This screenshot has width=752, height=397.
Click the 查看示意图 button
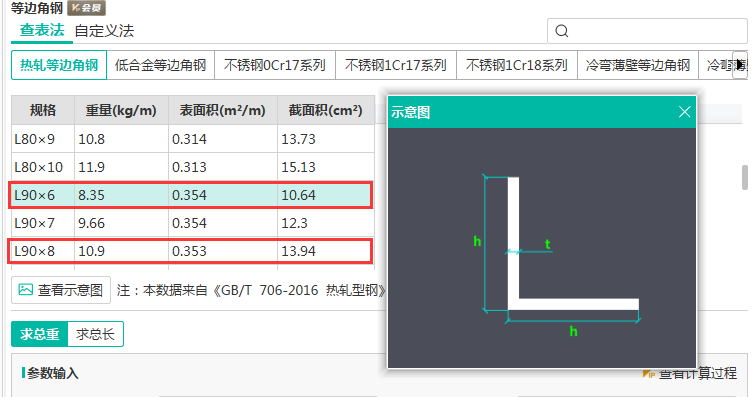coord(61,290)
